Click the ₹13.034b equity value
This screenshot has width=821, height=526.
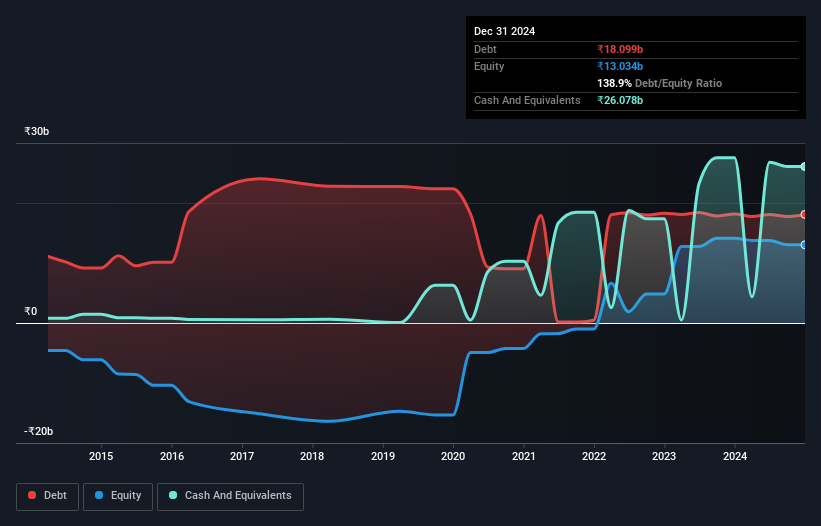(620, 66)
